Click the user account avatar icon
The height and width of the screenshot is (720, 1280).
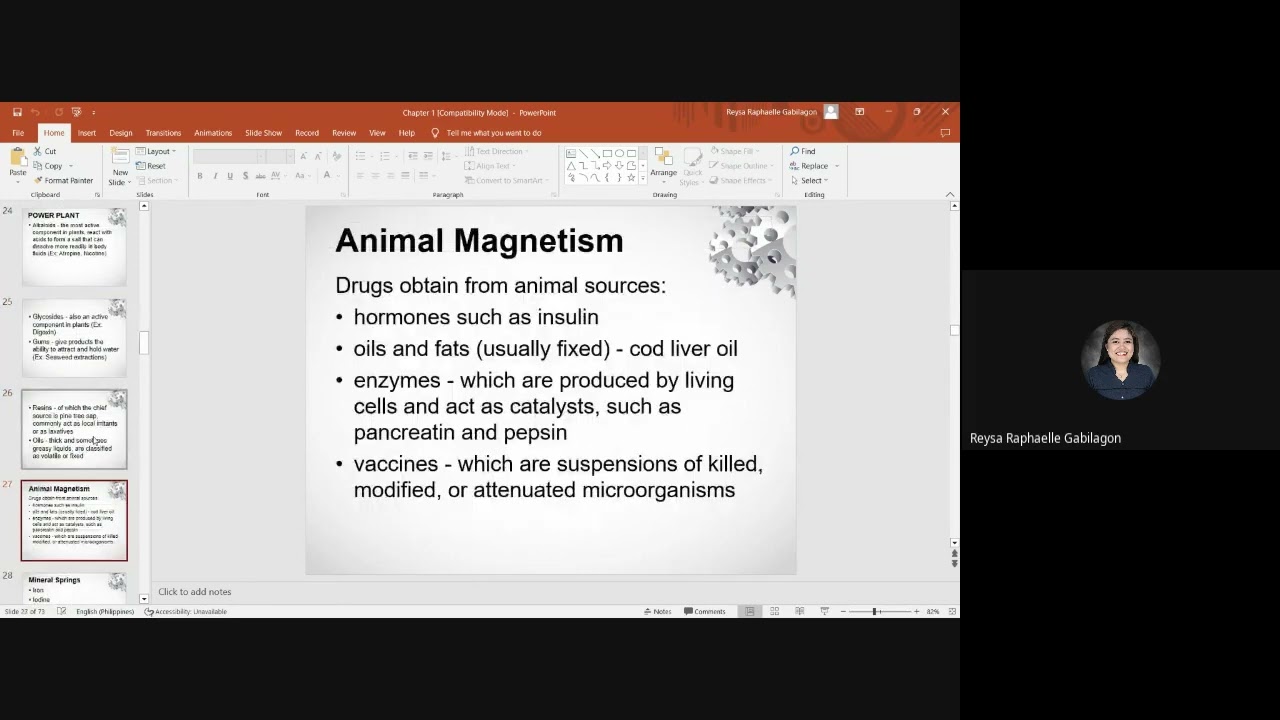[x=831, y=112]
